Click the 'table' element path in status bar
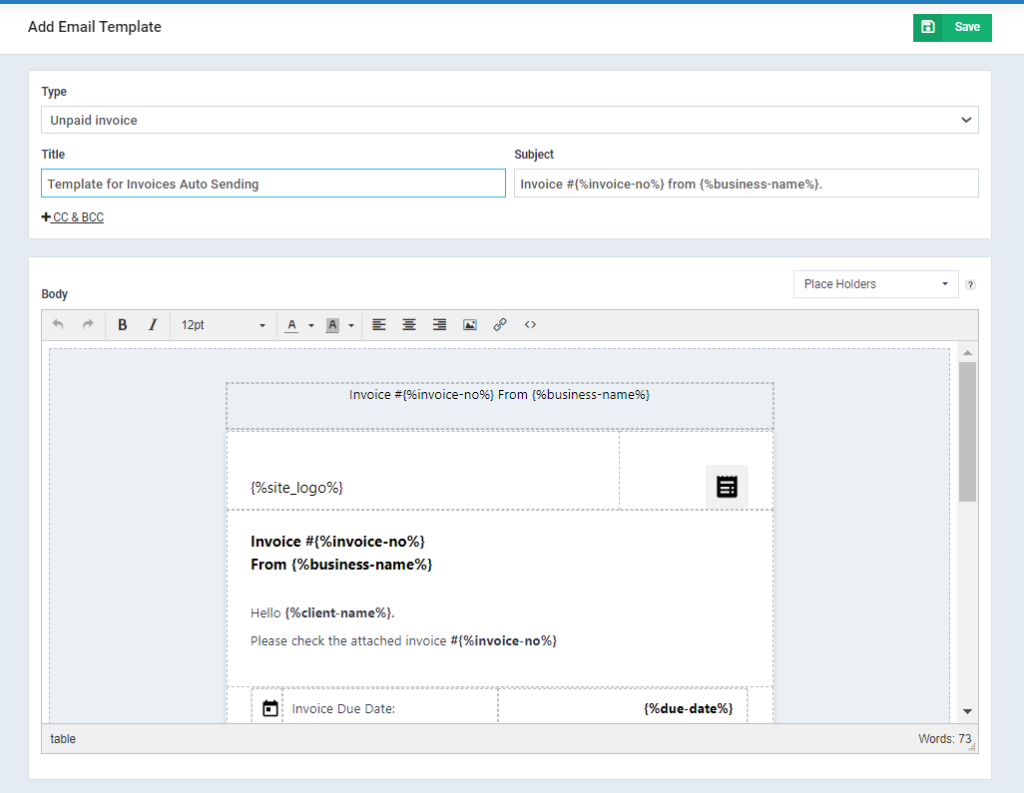Image resolution: width=1024 pixels, height=793 pixels. (x=63, y=739)
